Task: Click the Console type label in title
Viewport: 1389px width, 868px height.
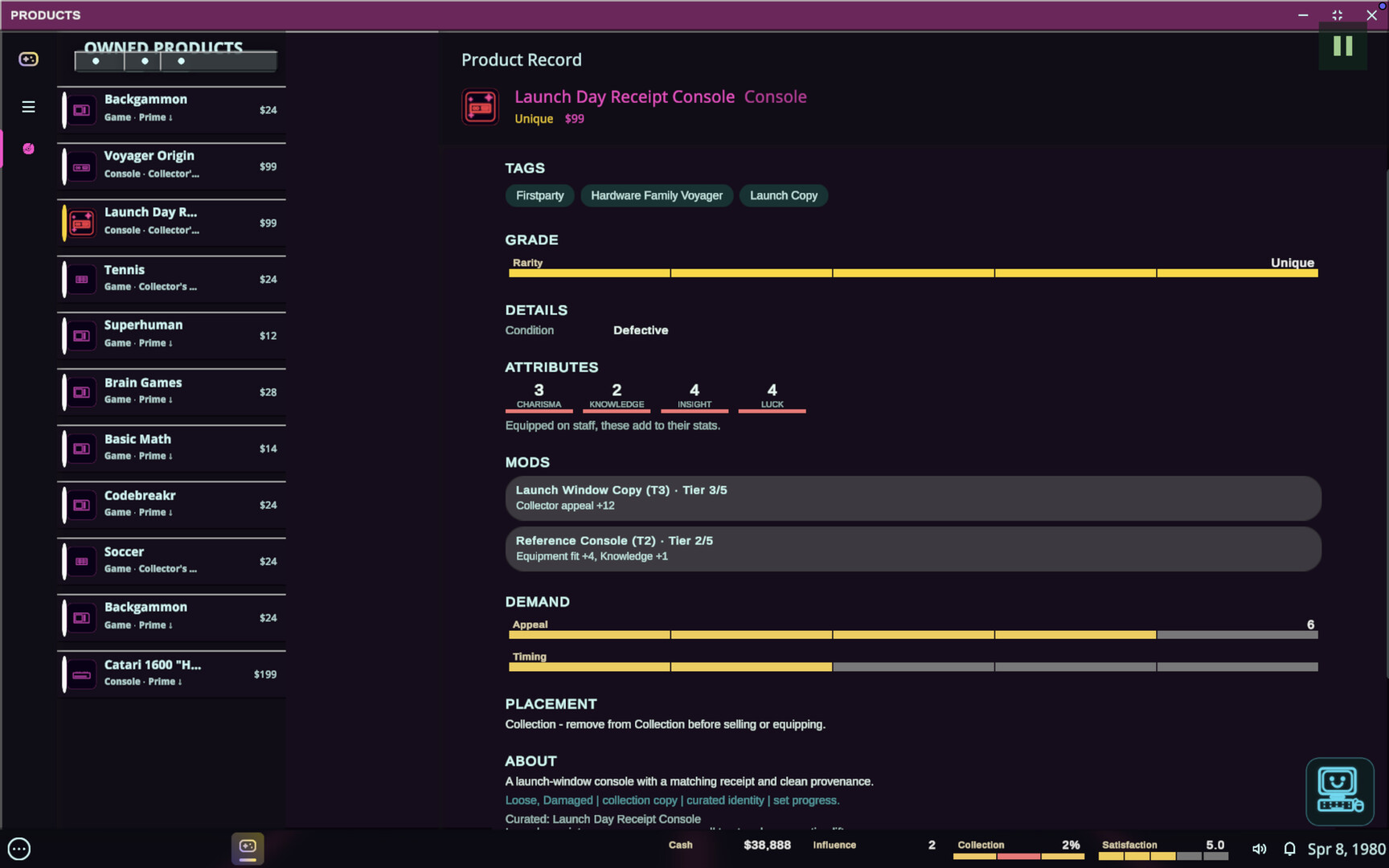Action: (775, 96)
